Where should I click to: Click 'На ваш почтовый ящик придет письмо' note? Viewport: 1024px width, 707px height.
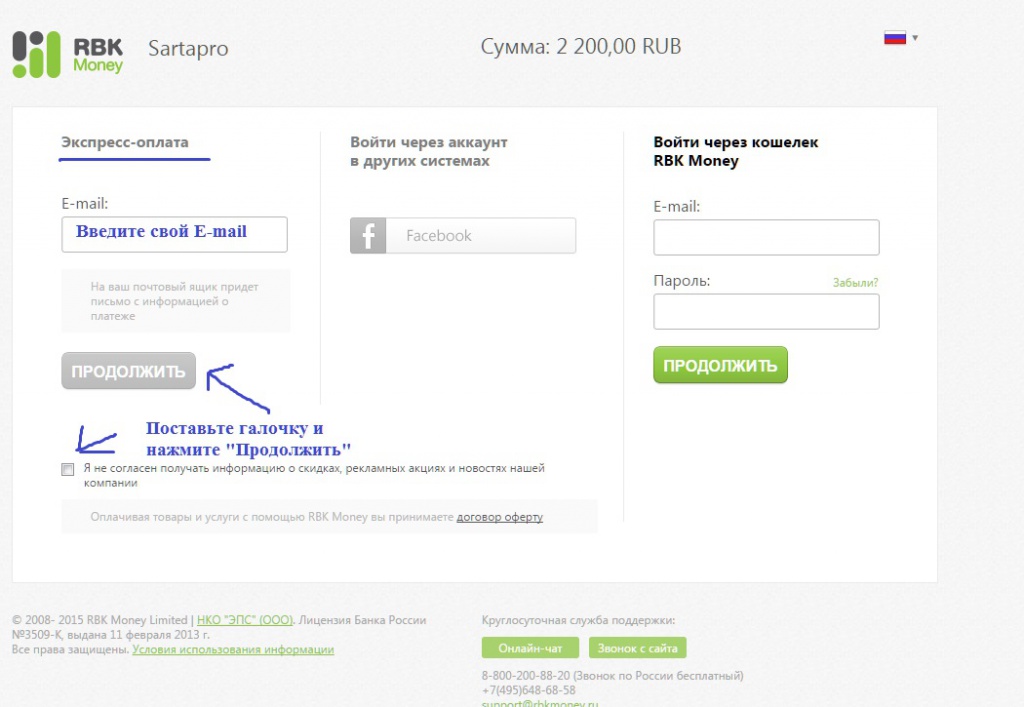[x=174, y=301]
